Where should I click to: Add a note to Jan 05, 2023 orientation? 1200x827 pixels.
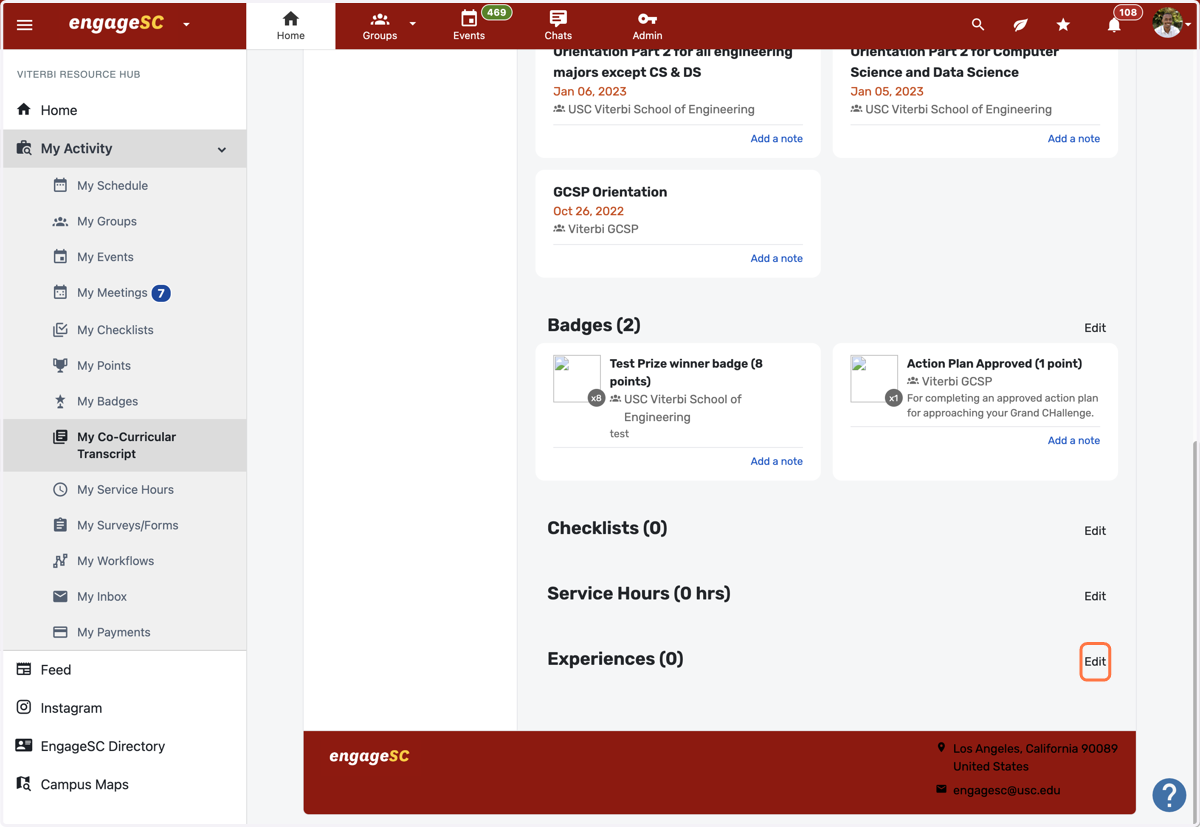1073,139
